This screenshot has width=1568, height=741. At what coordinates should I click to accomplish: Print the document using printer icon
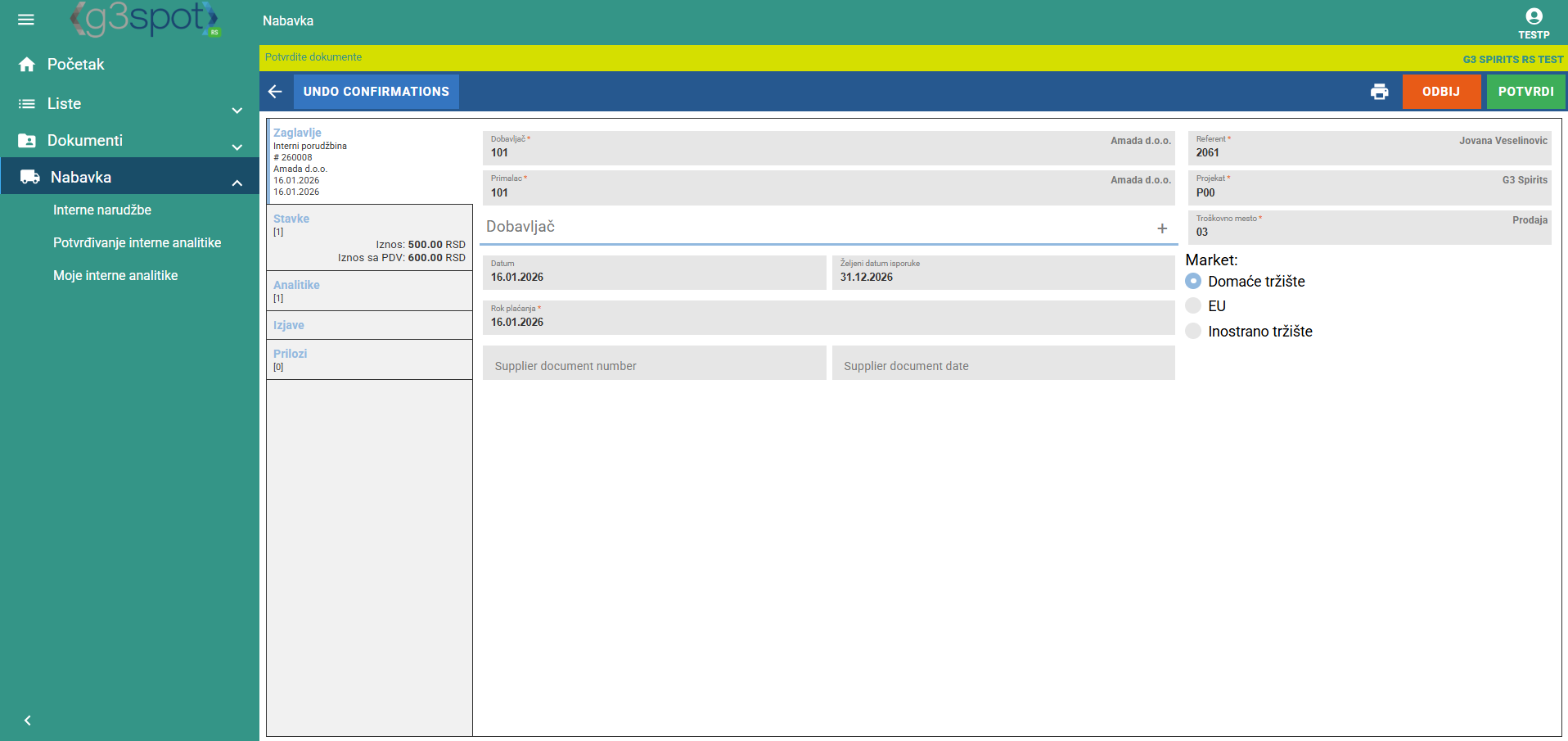[x=1379, y=92]
